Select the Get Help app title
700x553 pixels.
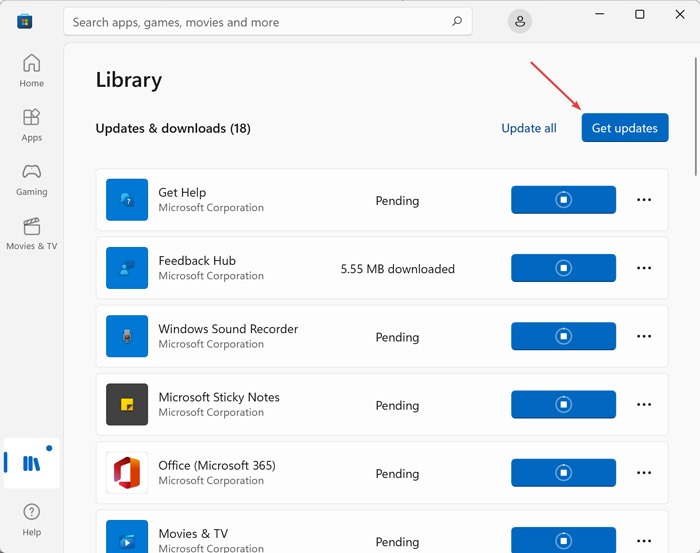tap(182, 192)
